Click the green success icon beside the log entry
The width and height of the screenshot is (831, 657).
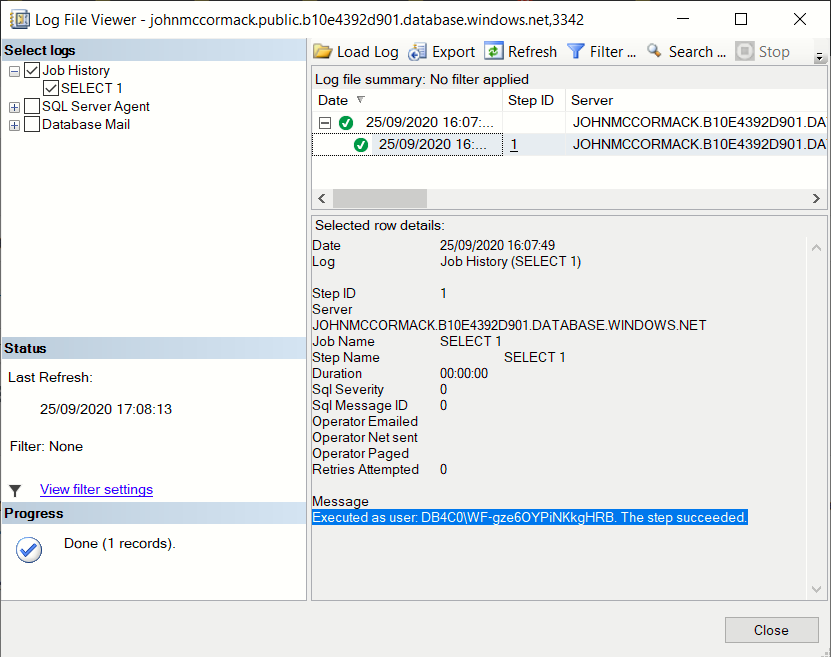346,123
